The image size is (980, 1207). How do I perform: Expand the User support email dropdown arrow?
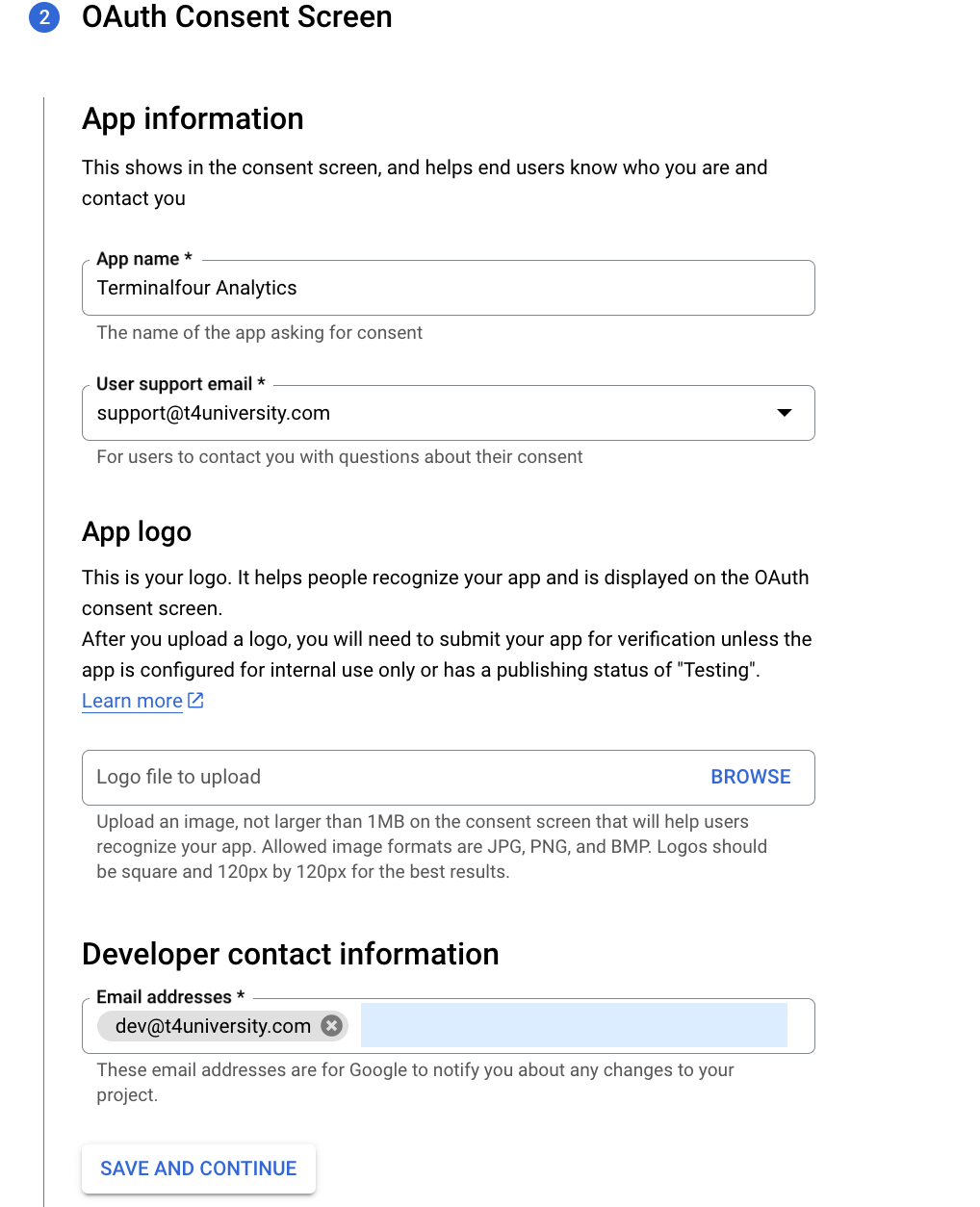pos(785,413)
